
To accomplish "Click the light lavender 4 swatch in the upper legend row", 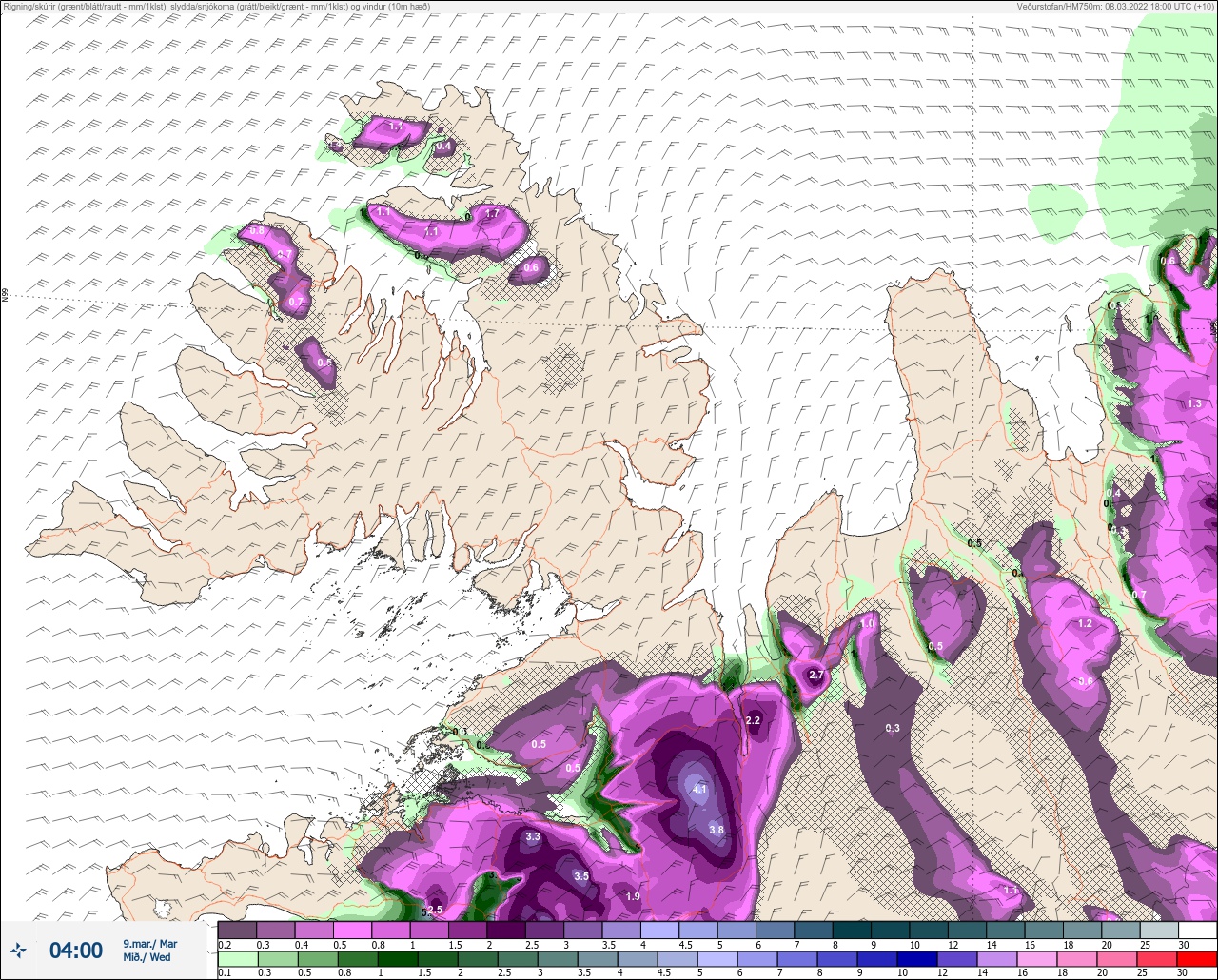I will 659,930.
